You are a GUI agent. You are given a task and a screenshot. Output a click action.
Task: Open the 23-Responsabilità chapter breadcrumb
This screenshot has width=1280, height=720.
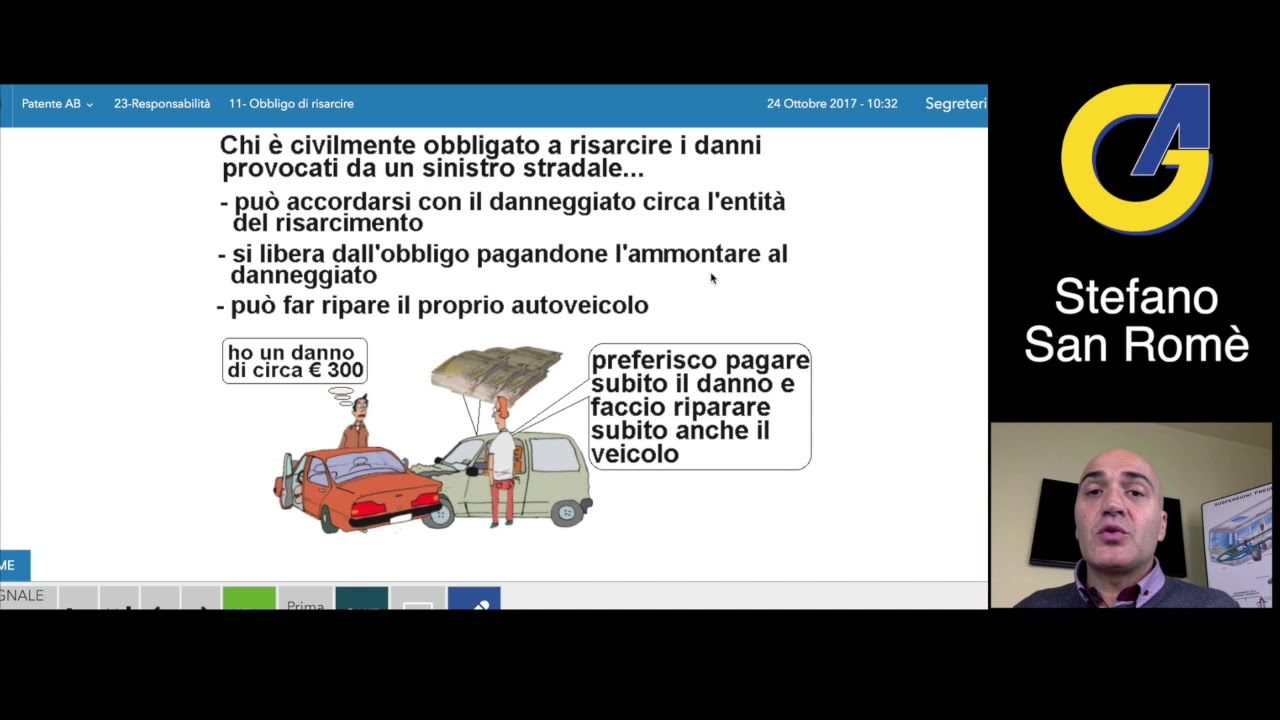[x=162, y=104]
